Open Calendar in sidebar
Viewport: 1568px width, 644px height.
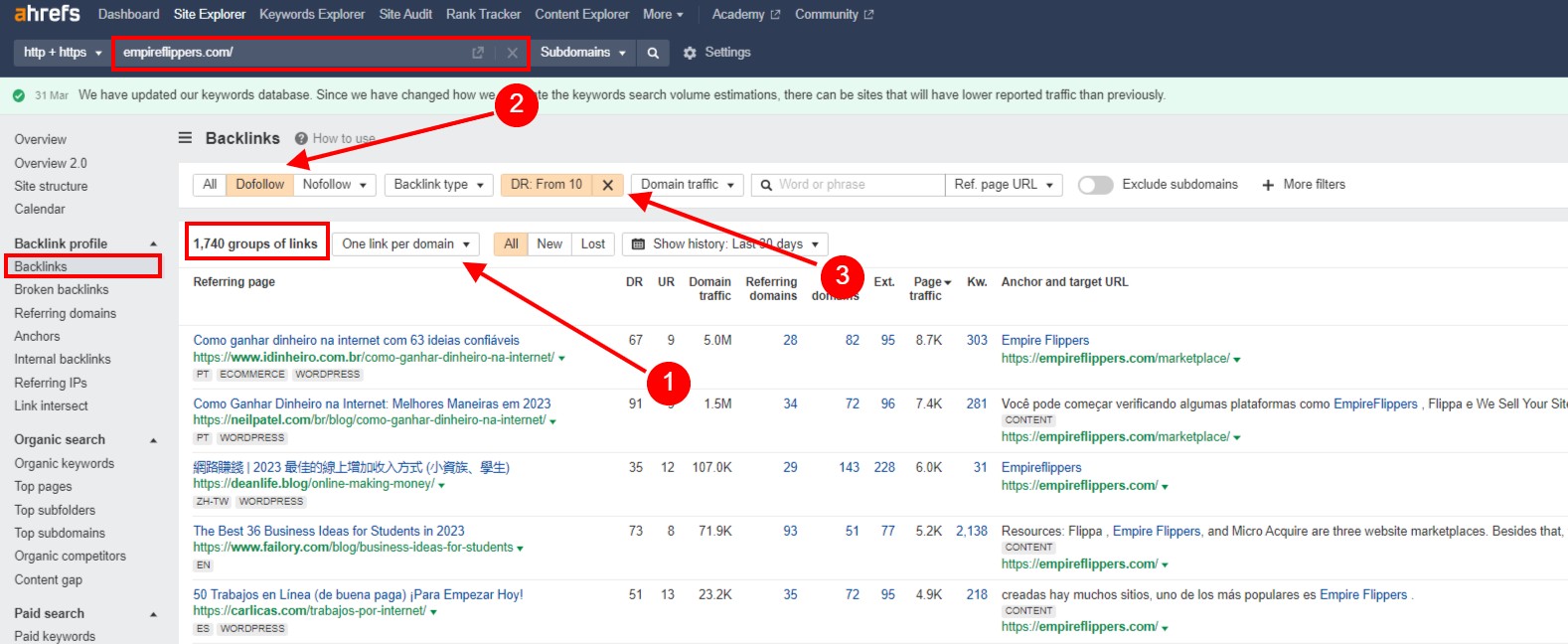click(x=40, y=210)
